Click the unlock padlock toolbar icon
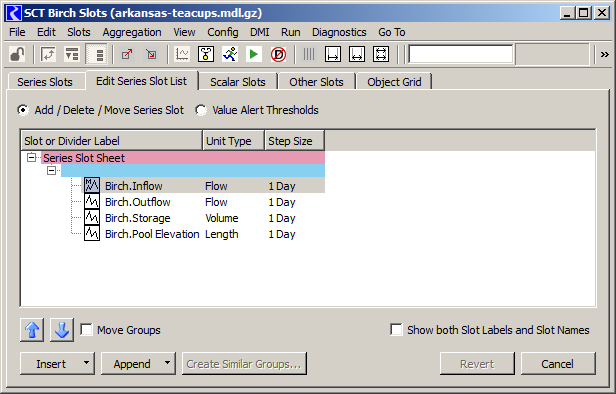The image size is (616, 394). point(17,54)
